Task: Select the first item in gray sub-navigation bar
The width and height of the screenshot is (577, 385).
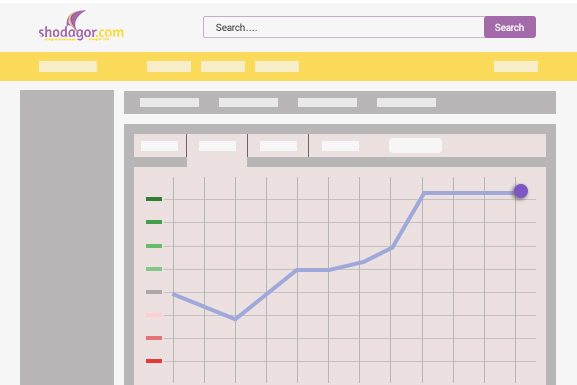Action: point(169,103)
